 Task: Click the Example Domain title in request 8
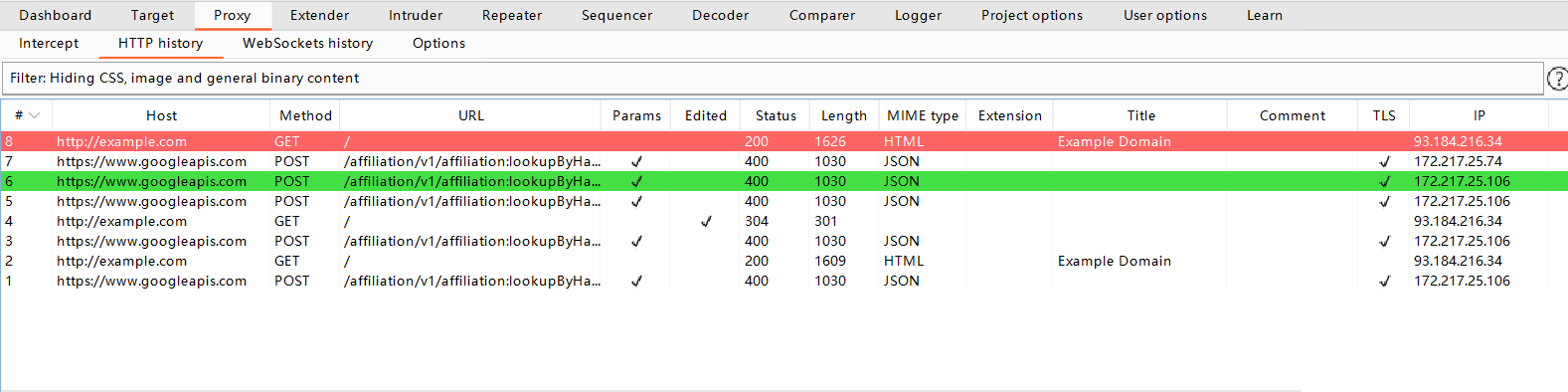(1115, 141)
